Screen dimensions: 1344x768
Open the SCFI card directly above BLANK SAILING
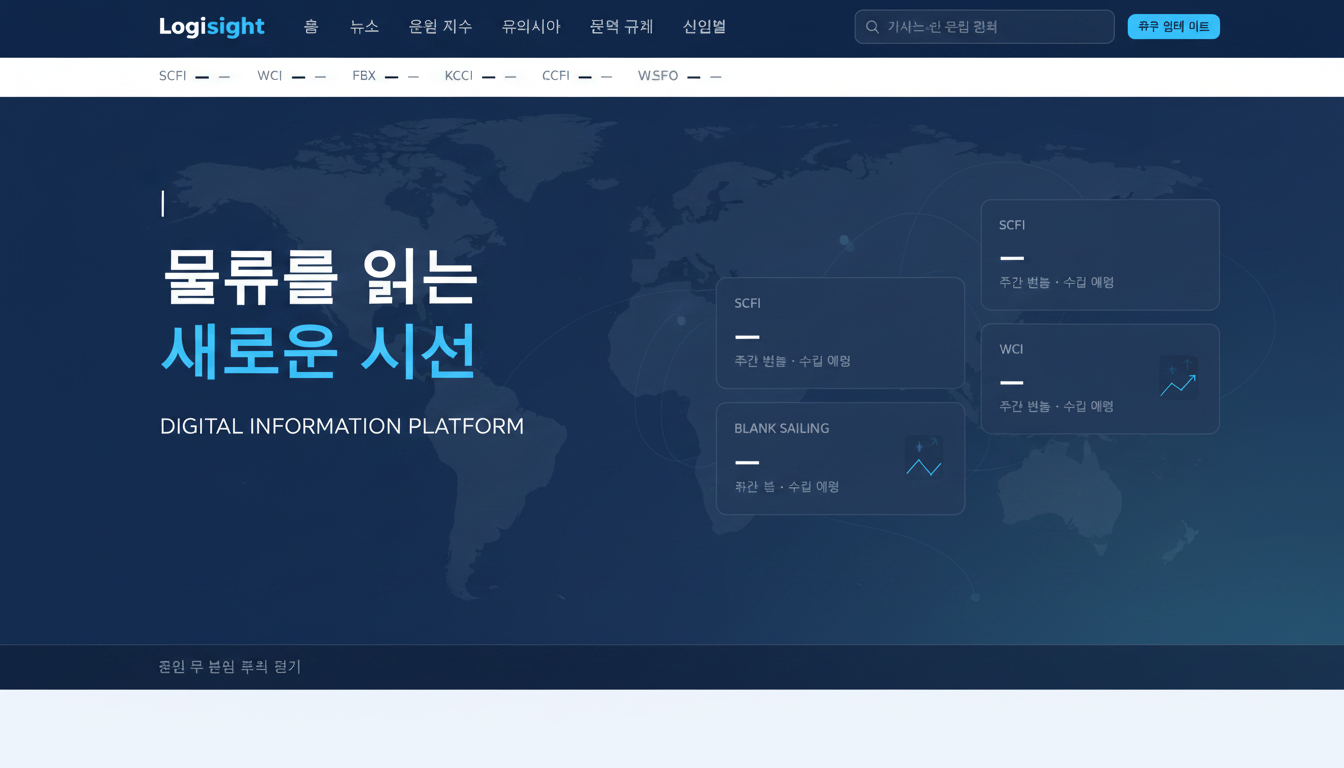tap(840, 333)
